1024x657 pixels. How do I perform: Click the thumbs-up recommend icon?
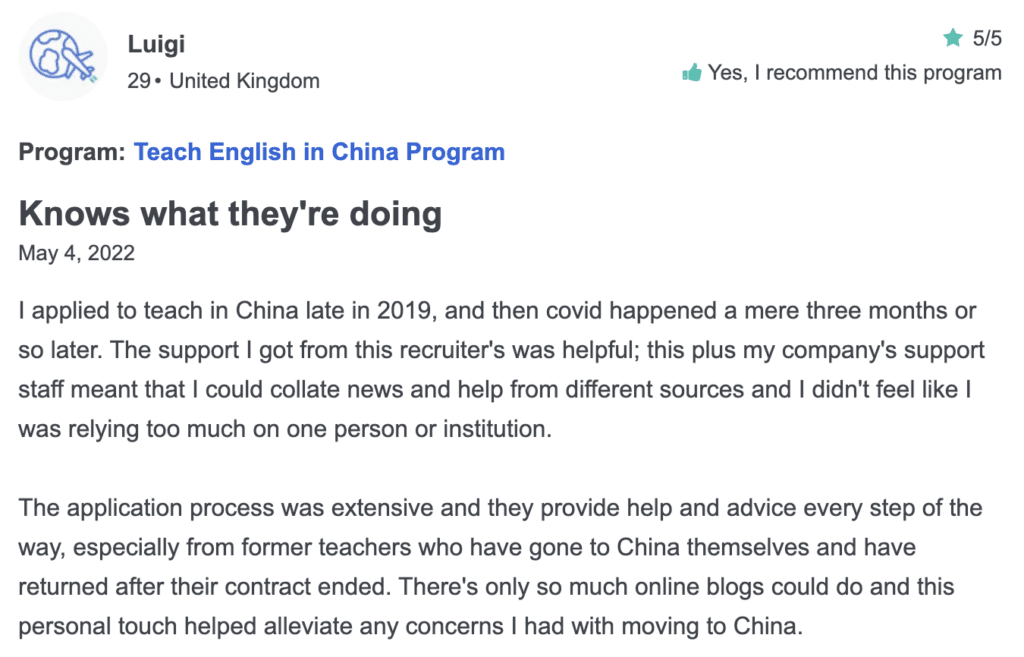(692, 72)
